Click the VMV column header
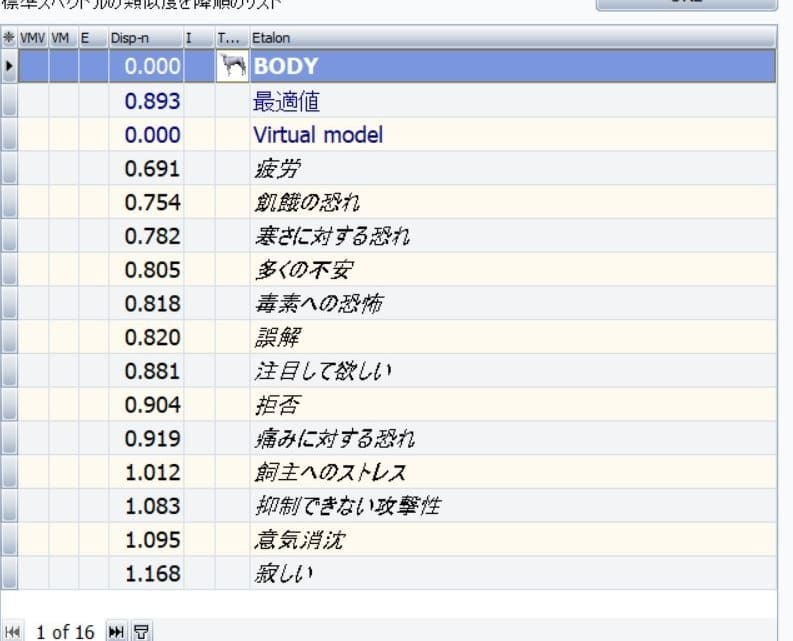 (32, 38)
